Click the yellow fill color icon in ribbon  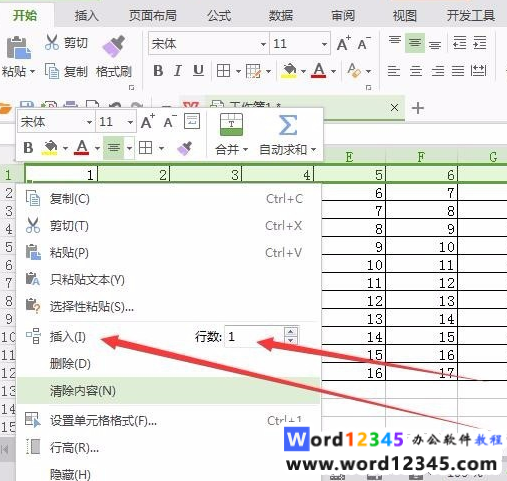(x=289, y=71)
